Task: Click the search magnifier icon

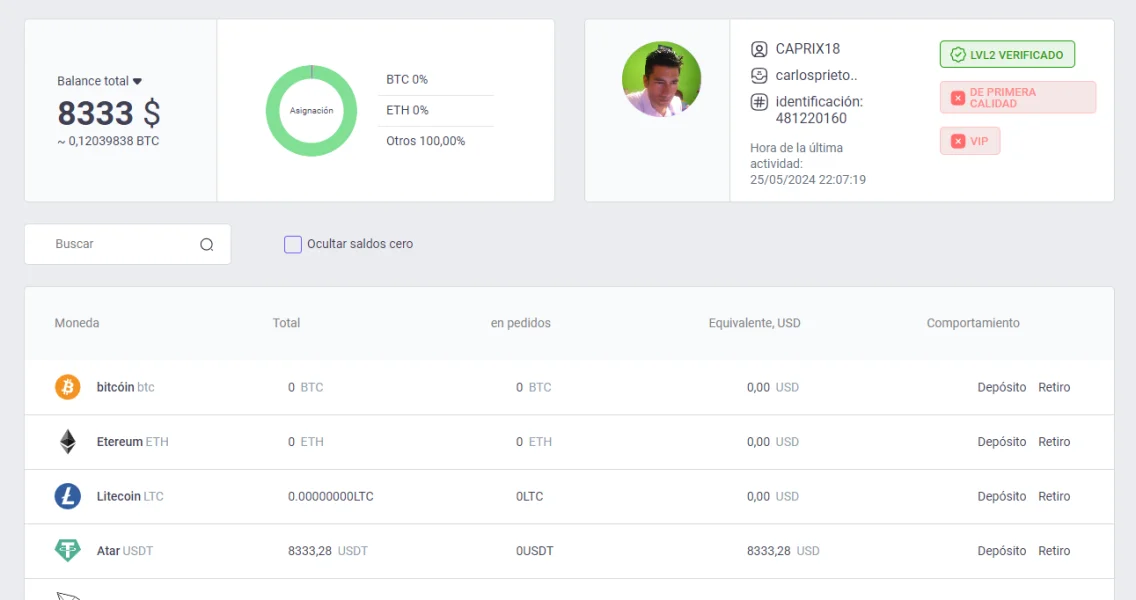Action: (207, 244)
